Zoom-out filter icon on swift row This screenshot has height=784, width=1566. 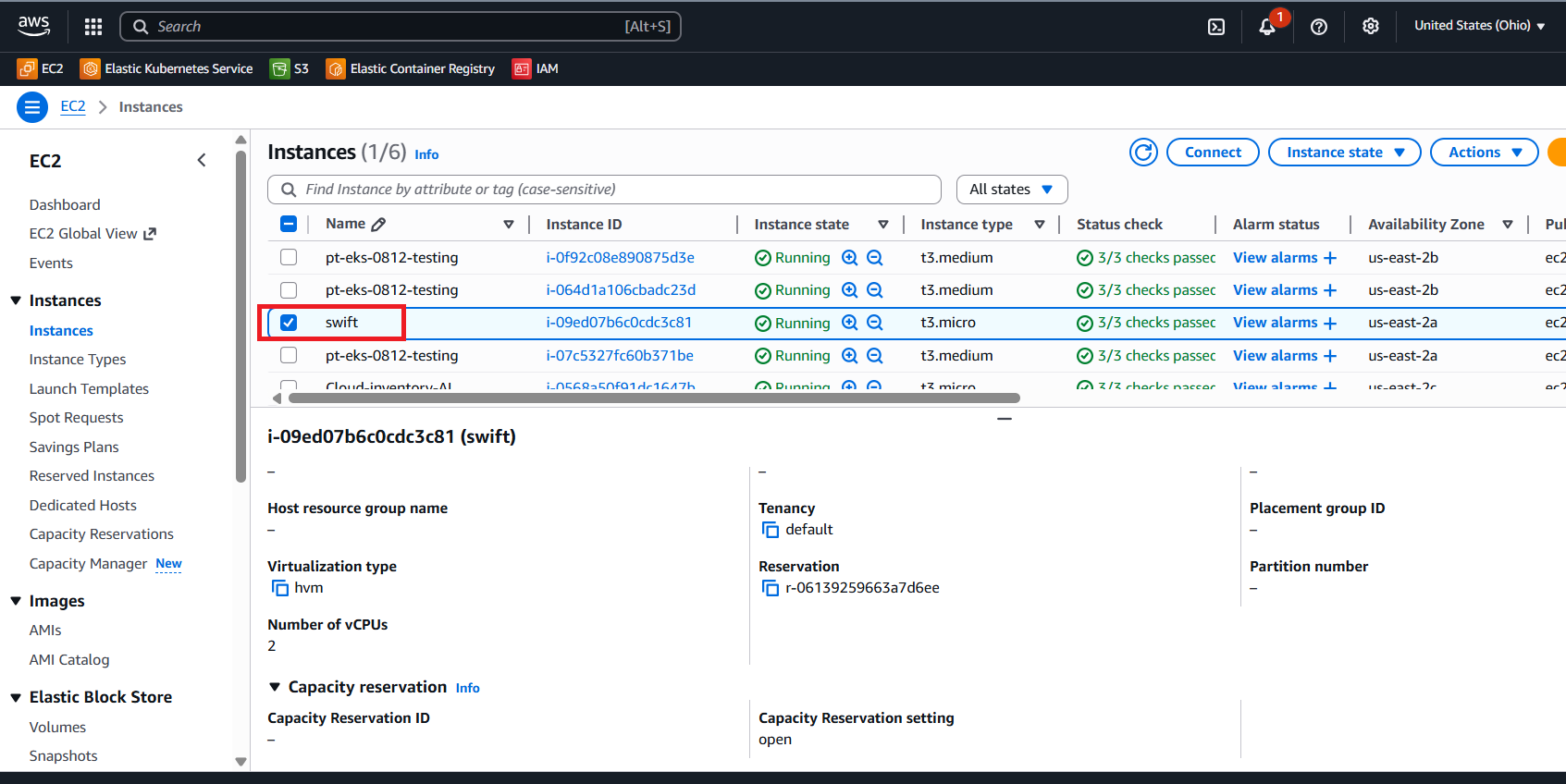[x=875, y=323]
